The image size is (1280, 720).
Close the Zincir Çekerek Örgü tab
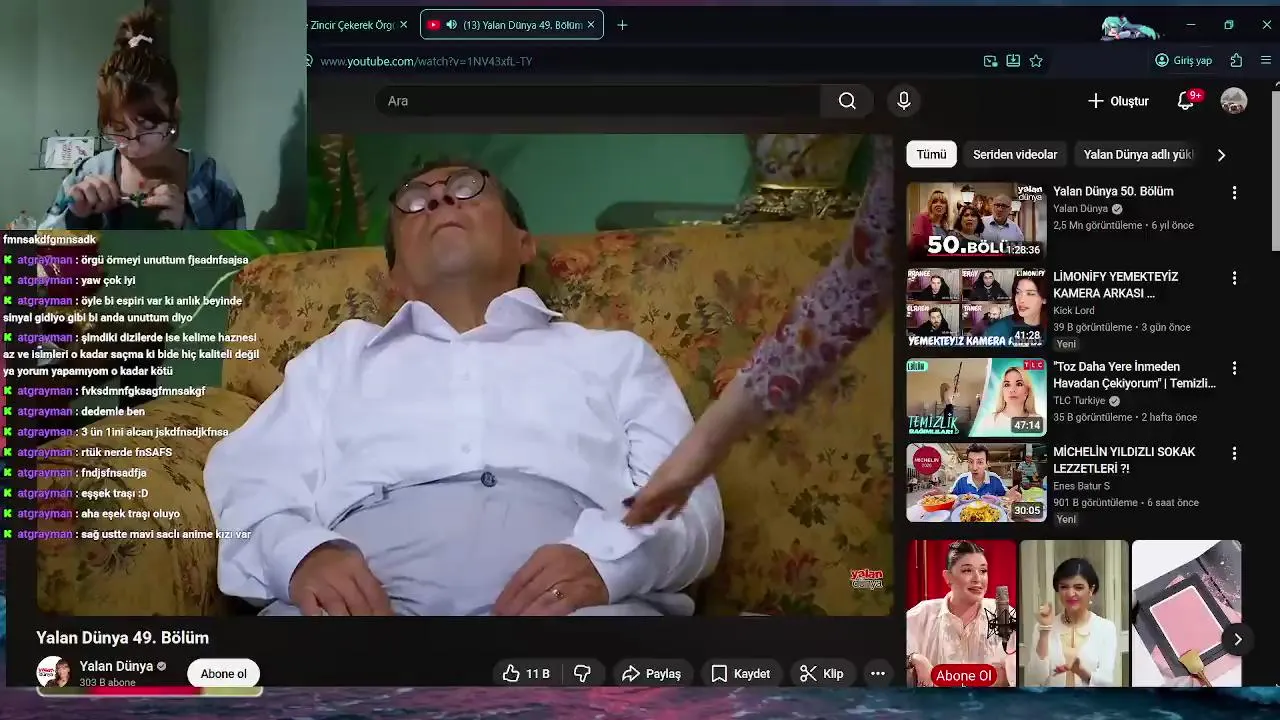click(x=403, y=25)
